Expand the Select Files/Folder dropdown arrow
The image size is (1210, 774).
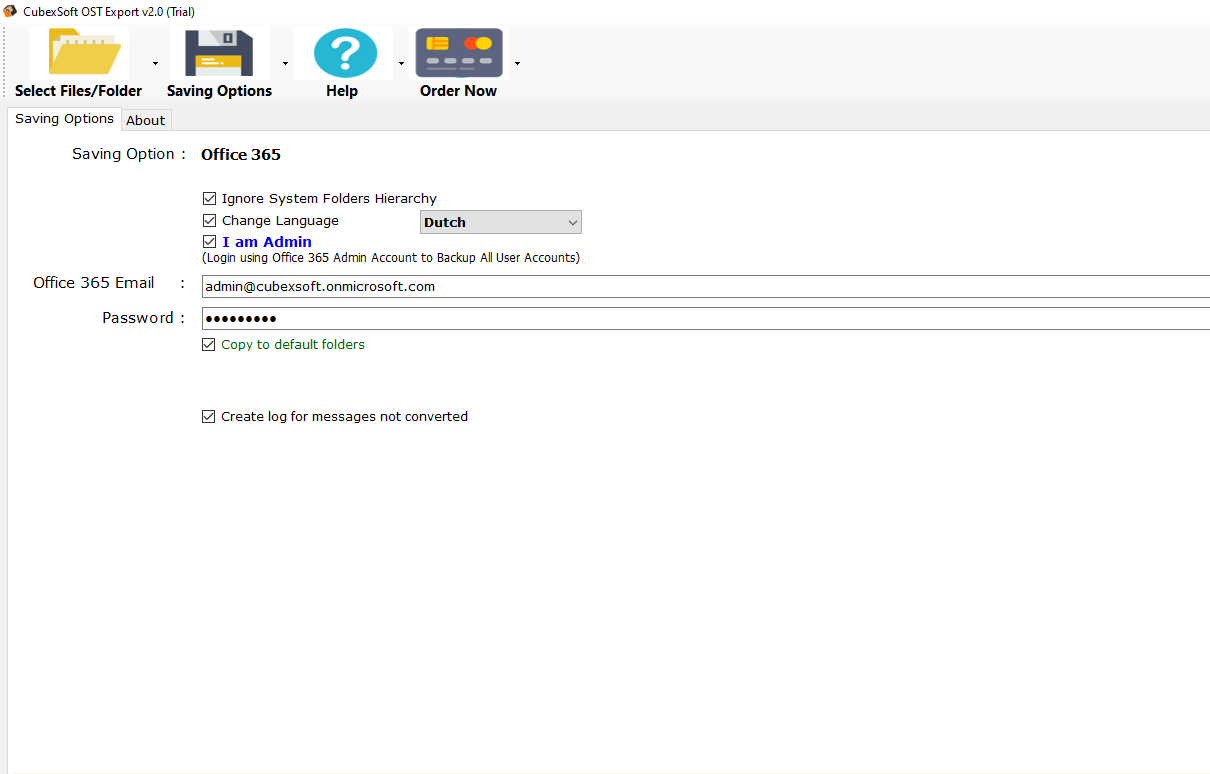point(155,64)
